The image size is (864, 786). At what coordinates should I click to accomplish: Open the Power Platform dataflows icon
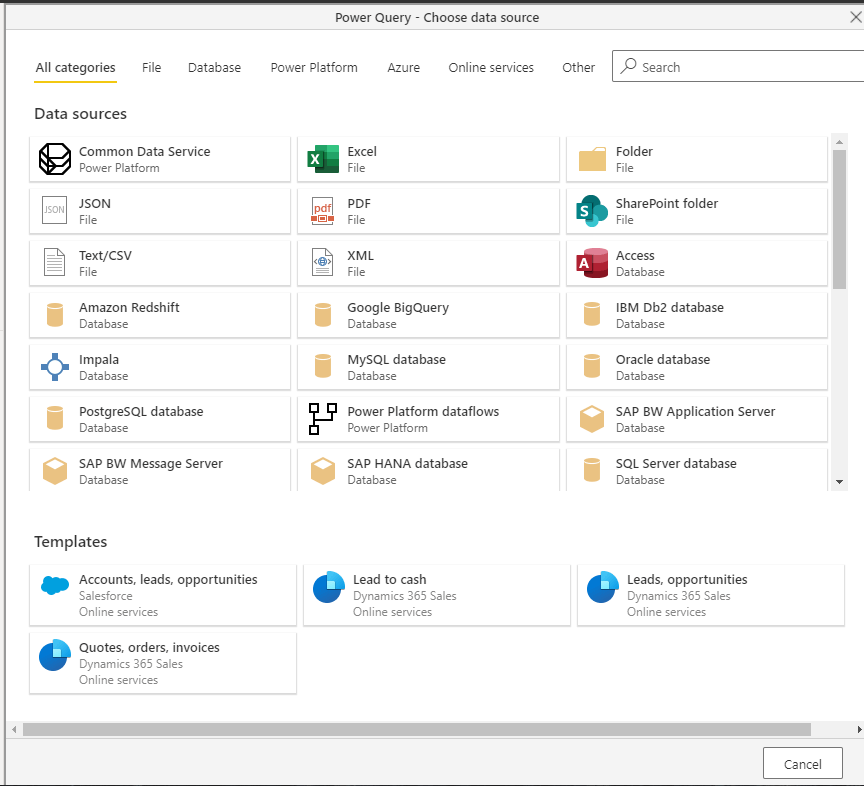coord(322,419)
